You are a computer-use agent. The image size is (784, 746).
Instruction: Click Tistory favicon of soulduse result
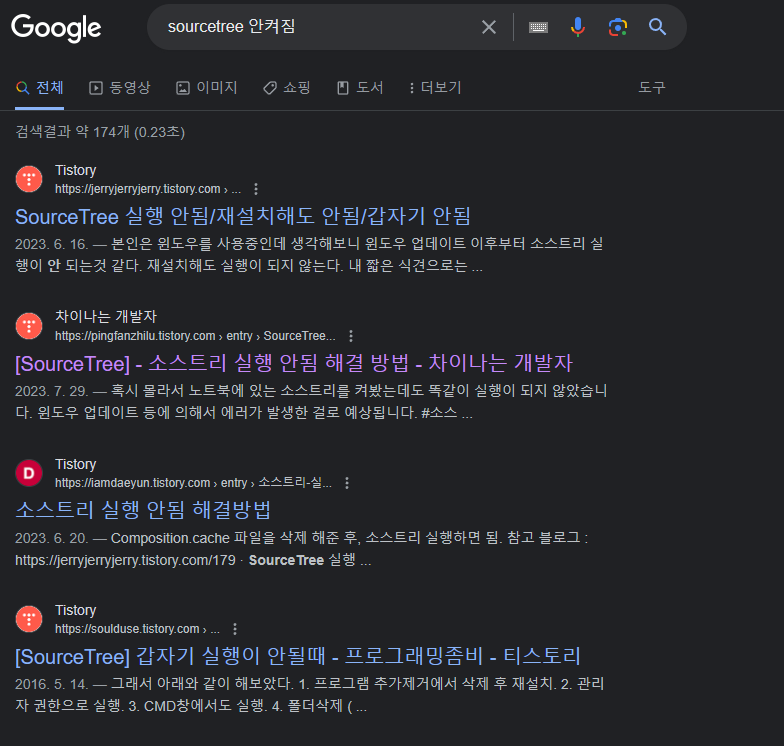[29, 619]
